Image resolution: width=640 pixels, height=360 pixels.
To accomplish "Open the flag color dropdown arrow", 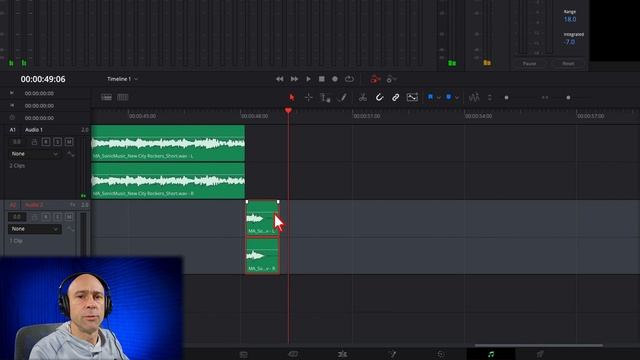I will coord(438,98).
